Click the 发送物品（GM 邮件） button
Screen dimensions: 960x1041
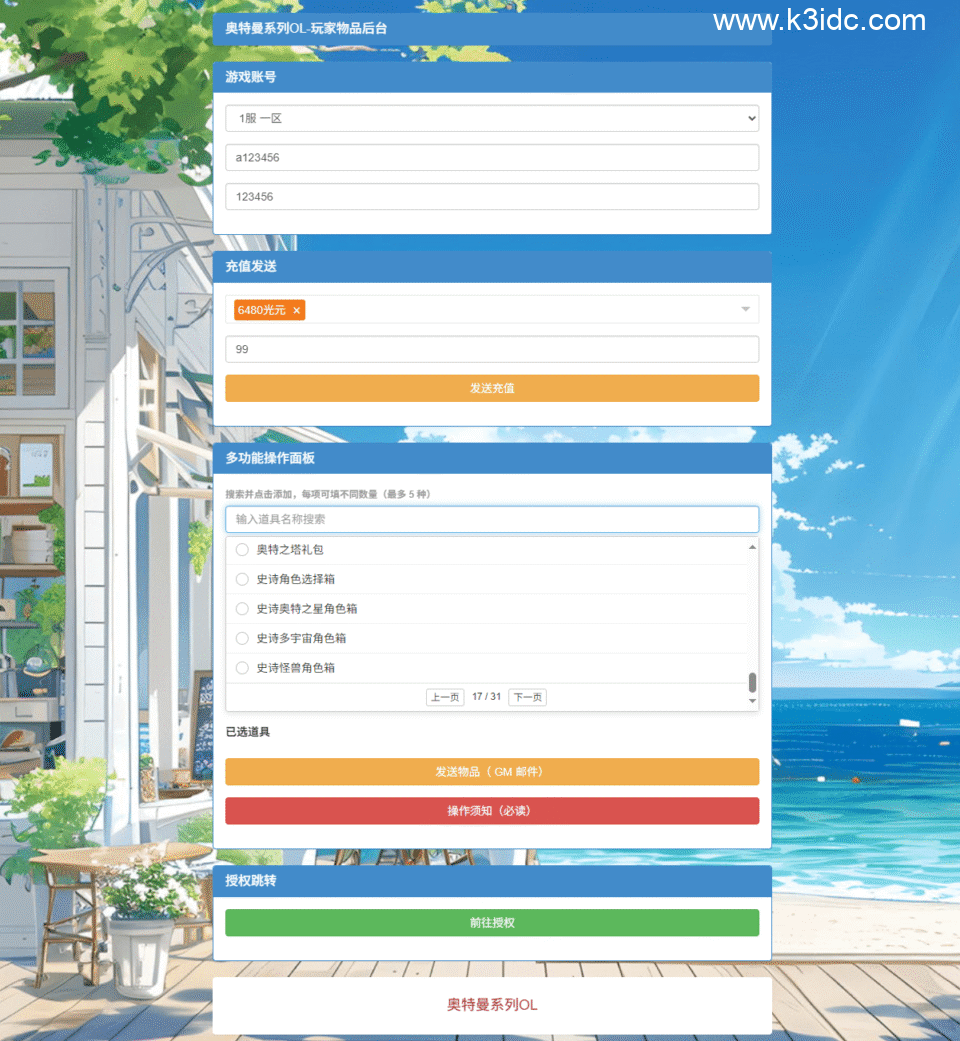(x=492, y=771)
